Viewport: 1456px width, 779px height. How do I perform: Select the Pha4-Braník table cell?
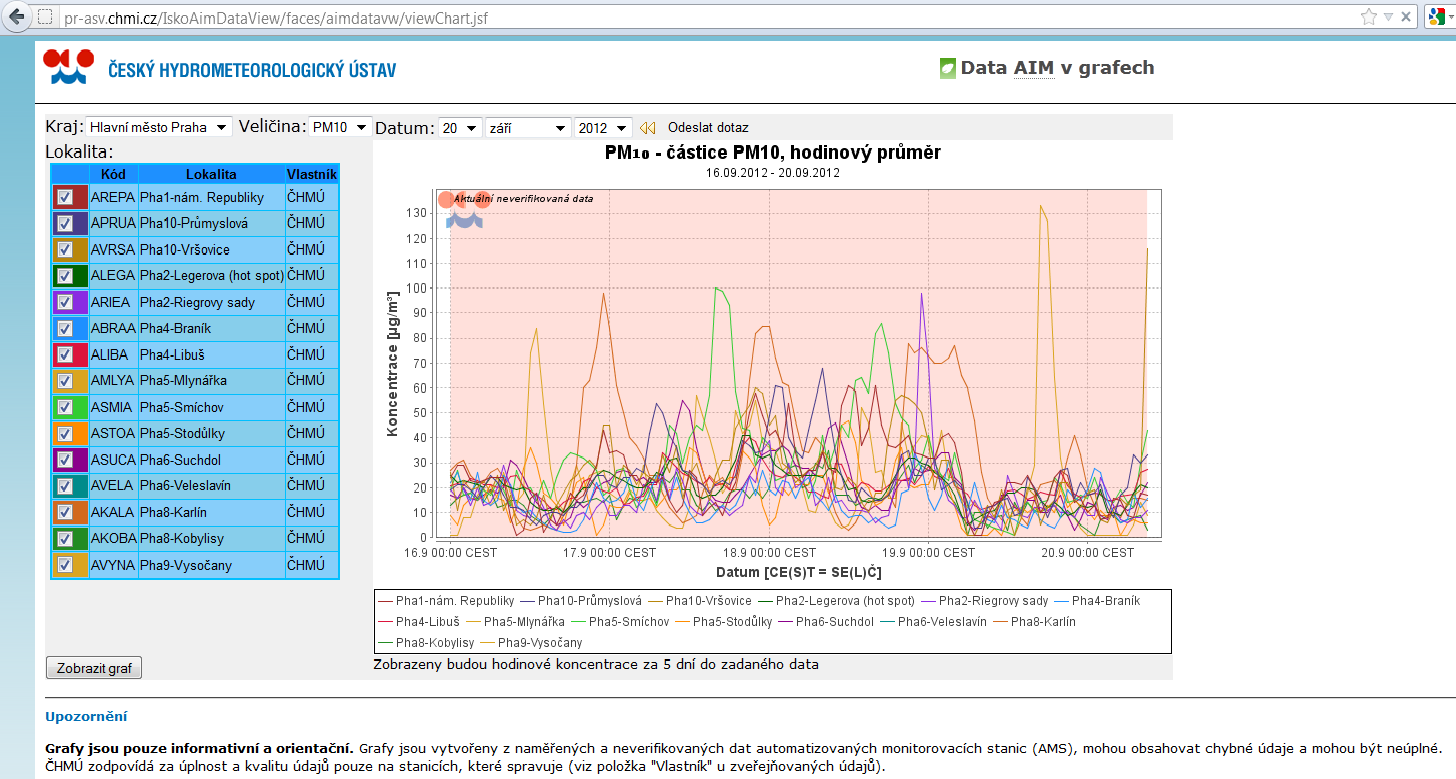coord(211,328)
